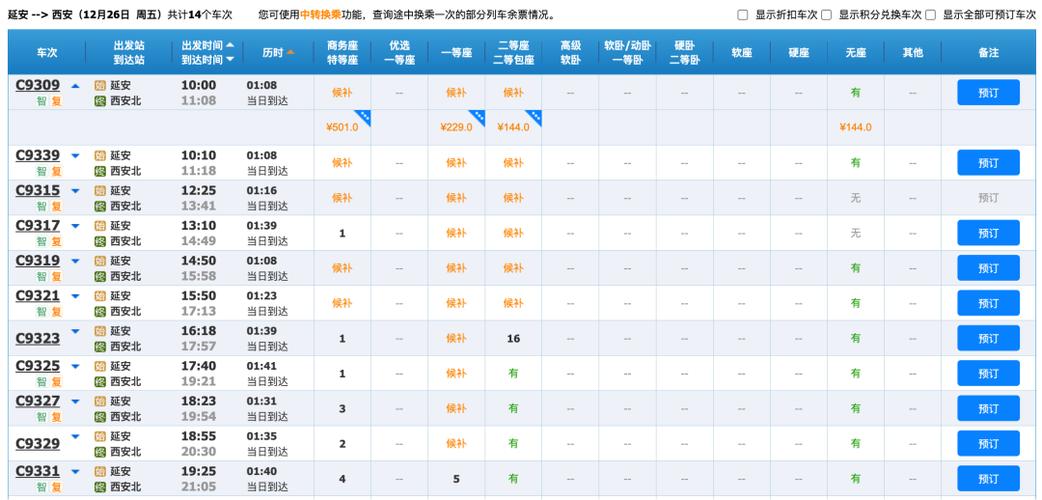Expand price details for C9317
The width and height of the screenshot is (1042, 500).
pyautogui.click(x=75, y=227)
